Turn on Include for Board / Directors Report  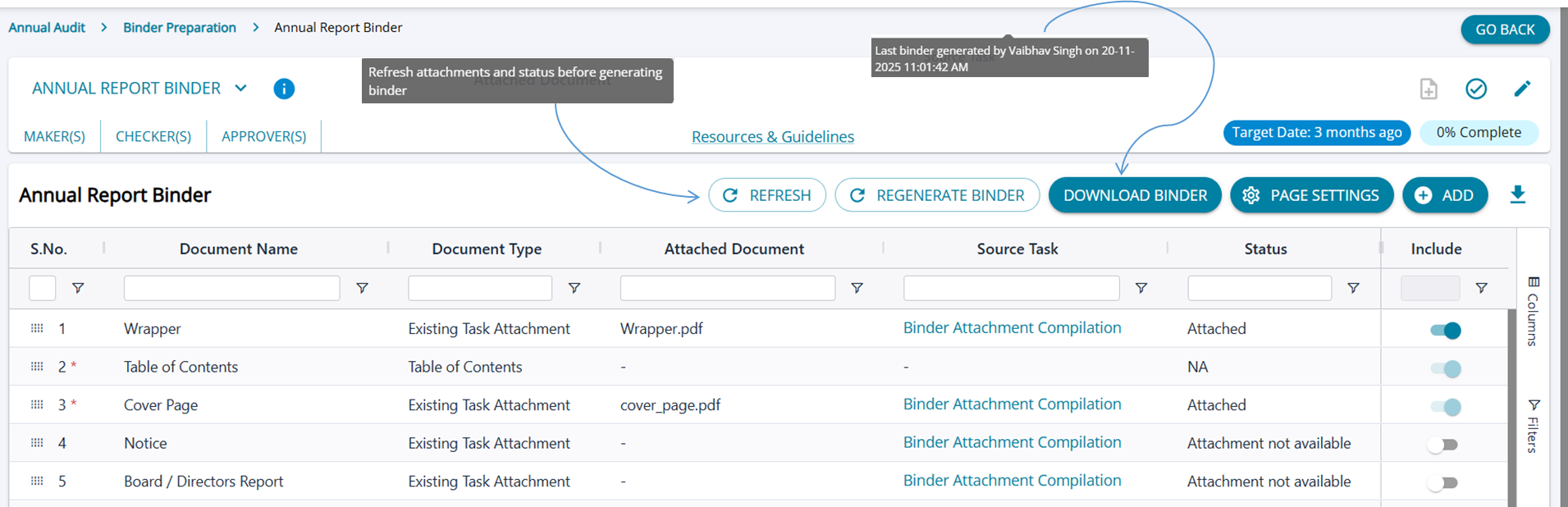point(1442,483)
